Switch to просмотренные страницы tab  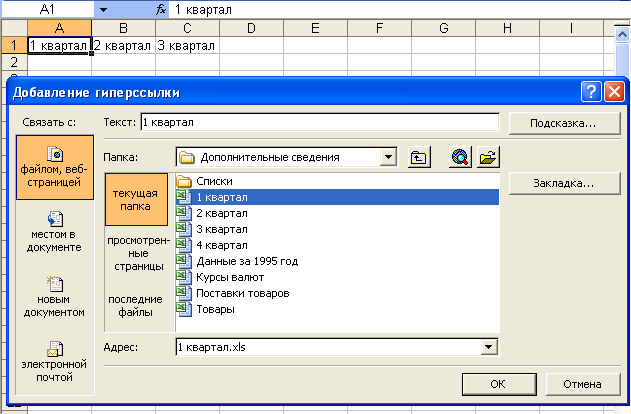[x=138, y=253]
